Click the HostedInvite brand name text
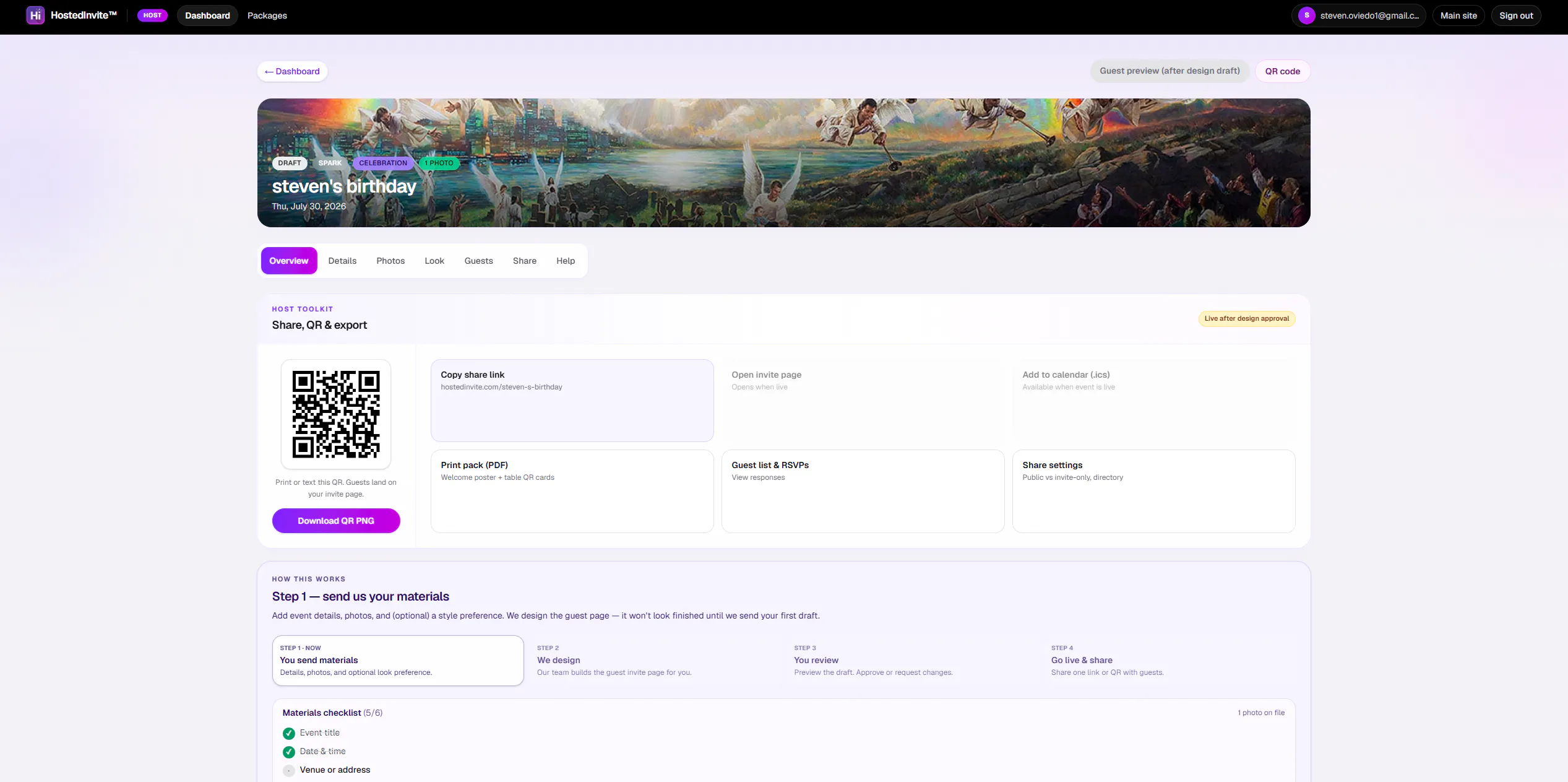The image size is (1568, 782). pos(84,15)
